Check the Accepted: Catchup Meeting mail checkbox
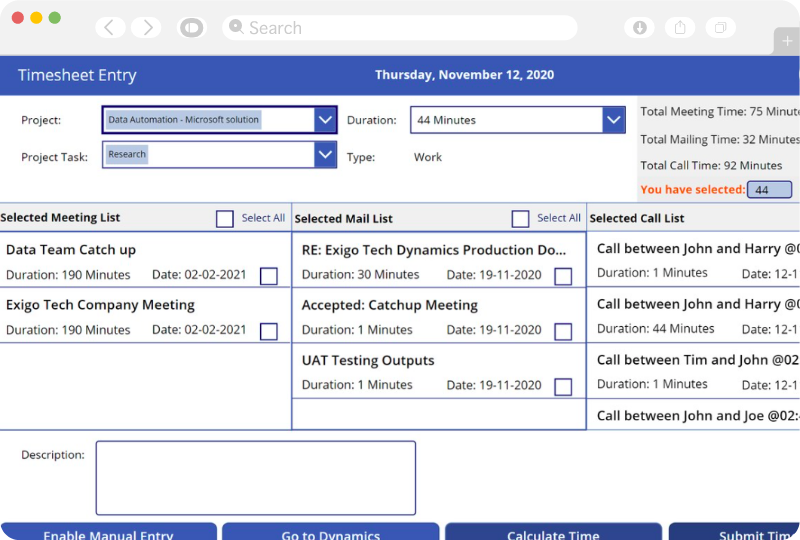 [563, 331]
